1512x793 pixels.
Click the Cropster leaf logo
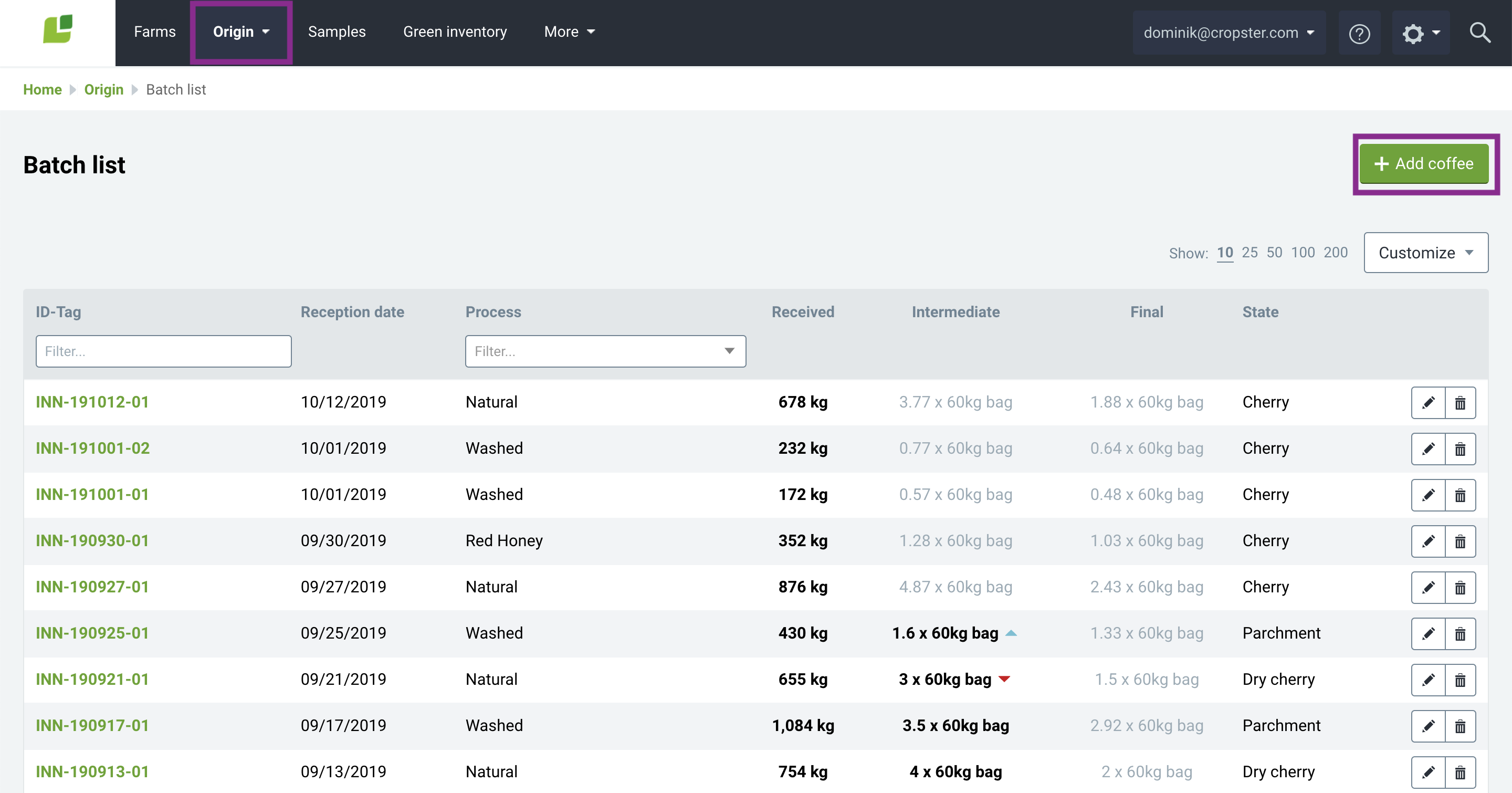pyautogui.click(x=58, y=29)
